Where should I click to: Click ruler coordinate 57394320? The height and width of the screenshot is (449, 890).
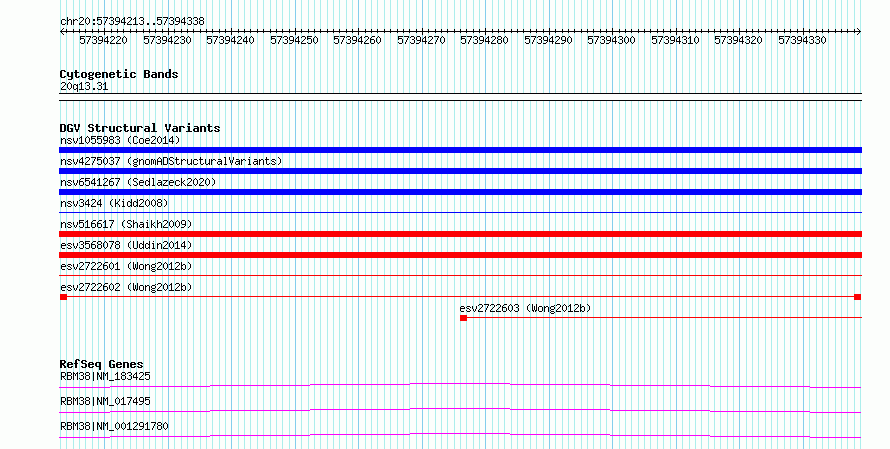point(738,40)
